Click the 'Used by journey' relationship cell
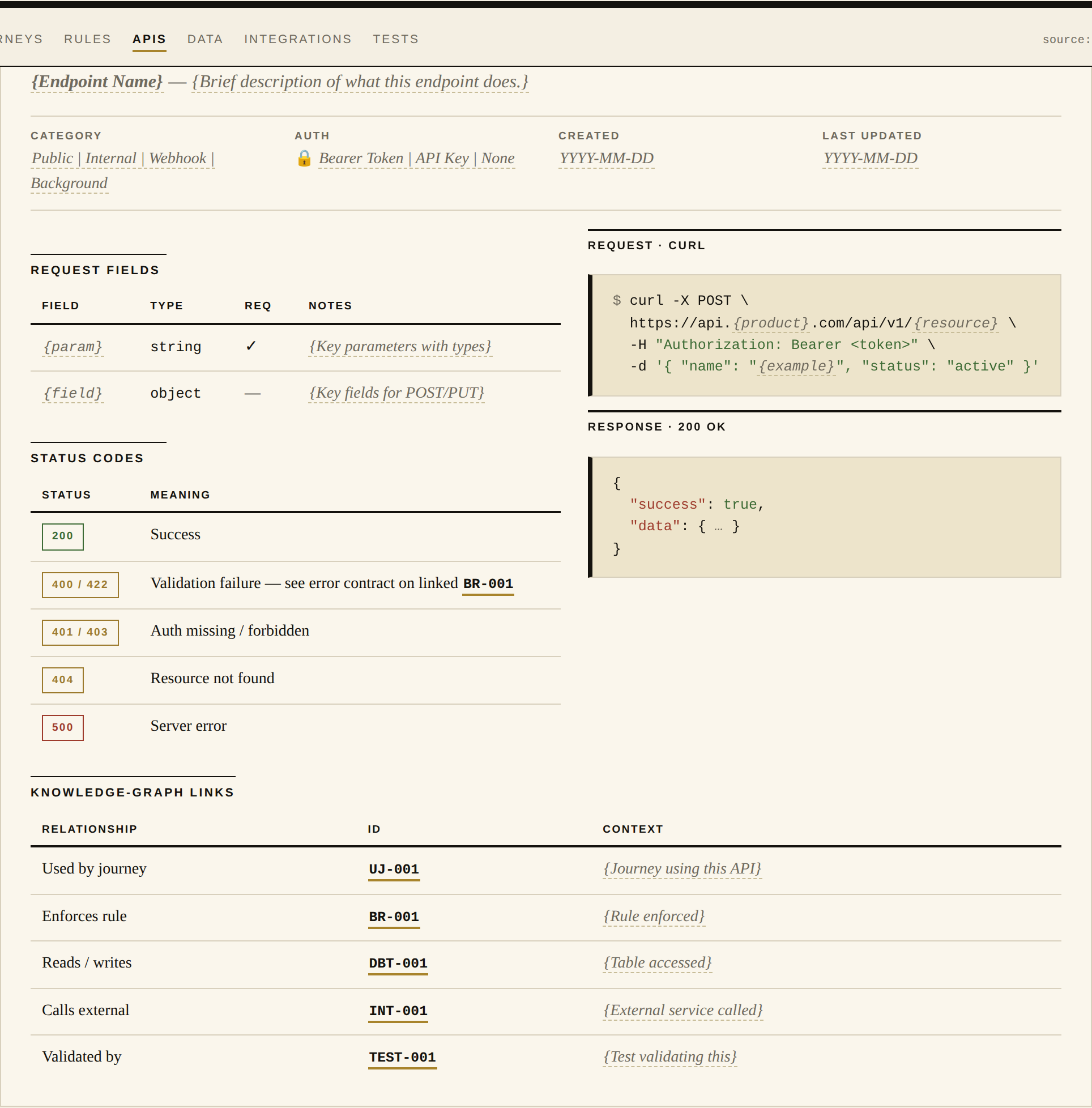 (94, 869)
